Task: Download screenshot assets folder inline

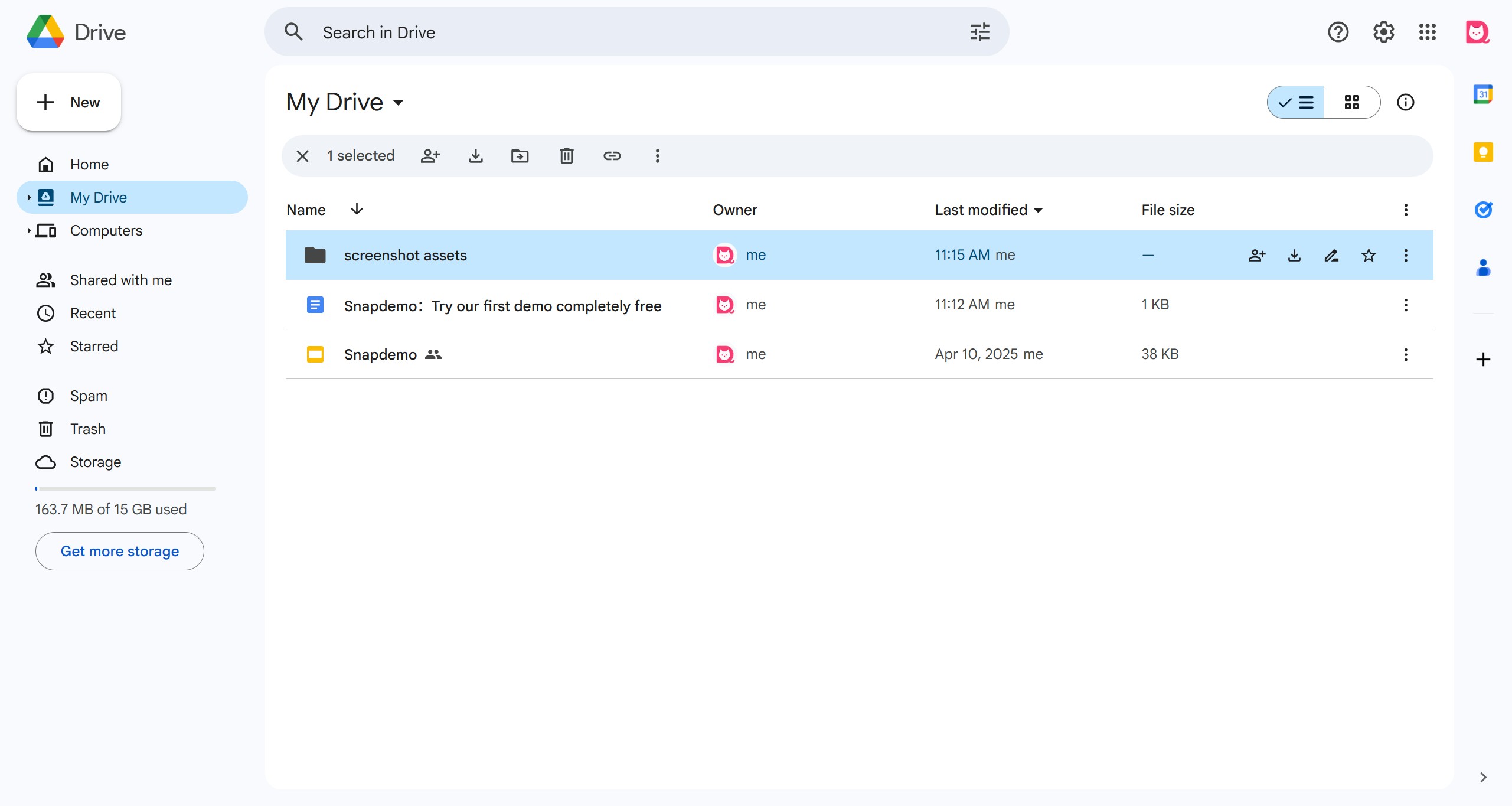Action: [1294, 255]
